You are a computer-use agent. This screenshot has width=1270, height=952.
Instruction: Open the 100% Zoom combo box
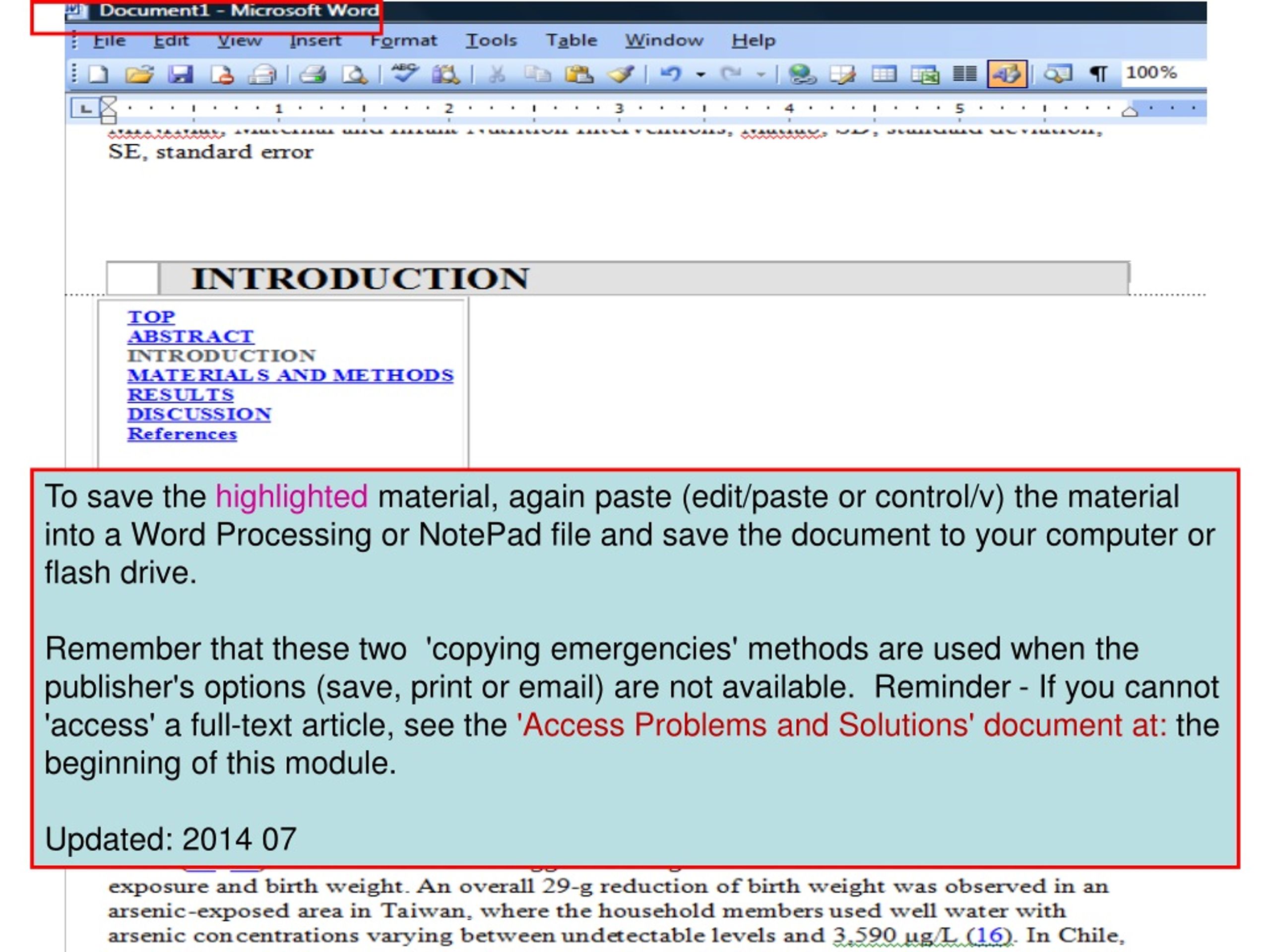[1163, 73]
